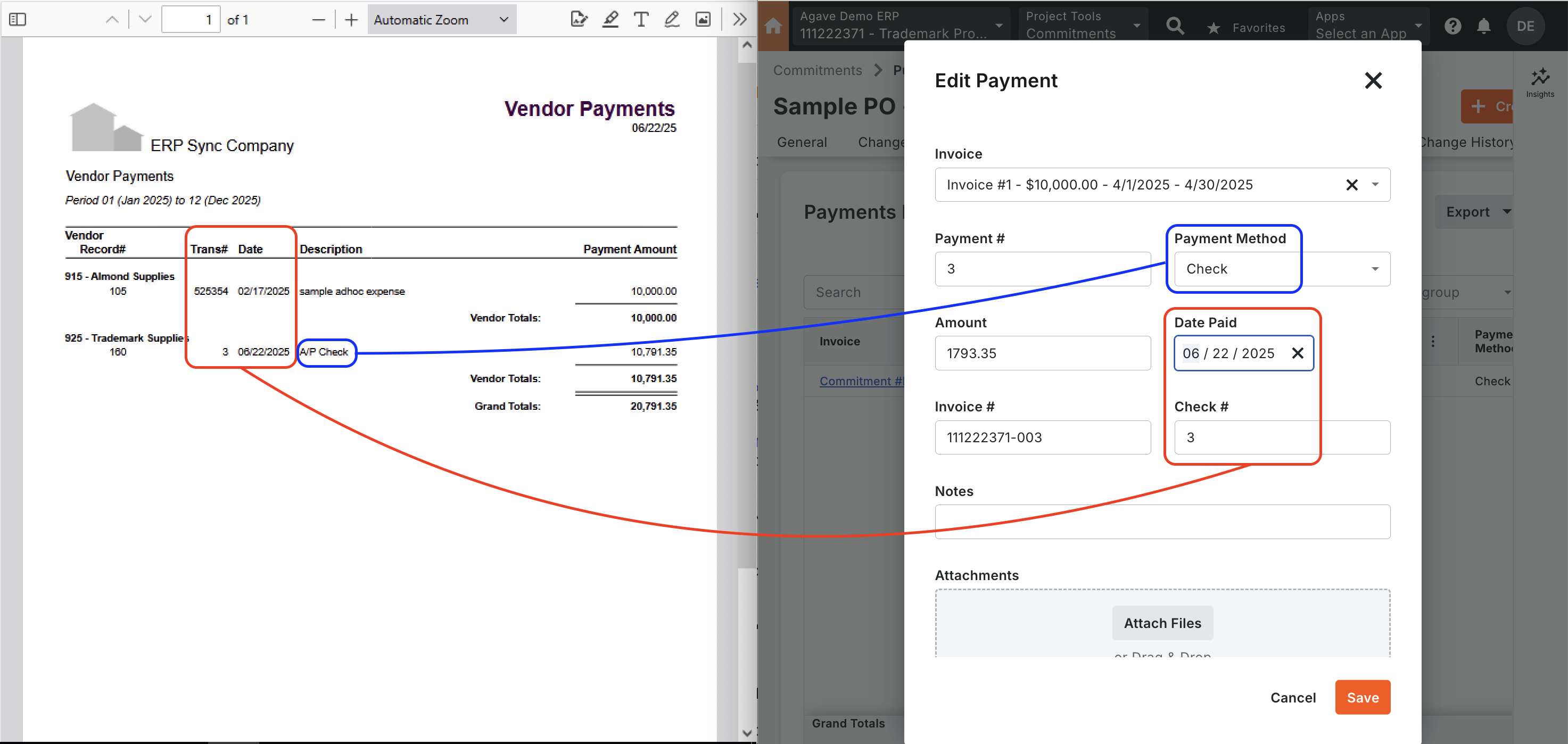Image resolution: width=1568 pixels, height=744 pixels.
Task: Go to previous page in PDF viewer
Action: pyautogui.click(x=112, y=20)
